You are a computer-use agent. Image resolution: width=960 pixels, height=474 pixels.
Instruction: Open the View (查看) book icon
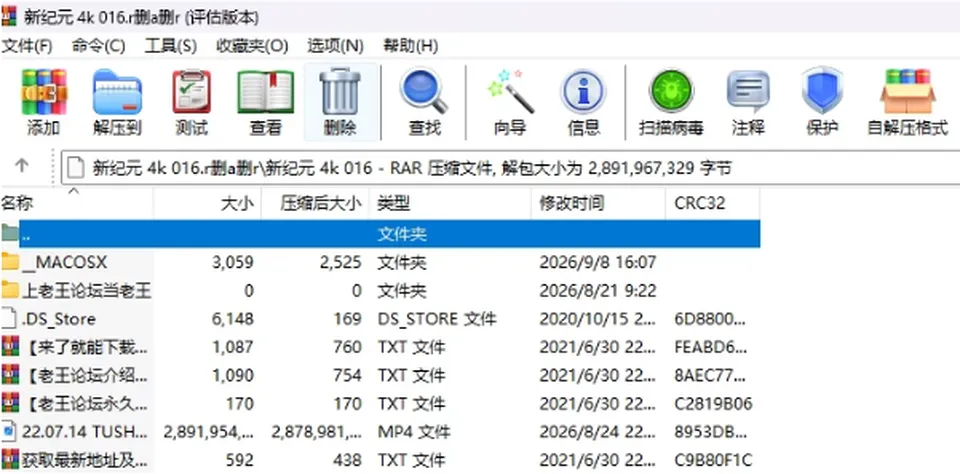pyautogui.click(x=266, y=92)
